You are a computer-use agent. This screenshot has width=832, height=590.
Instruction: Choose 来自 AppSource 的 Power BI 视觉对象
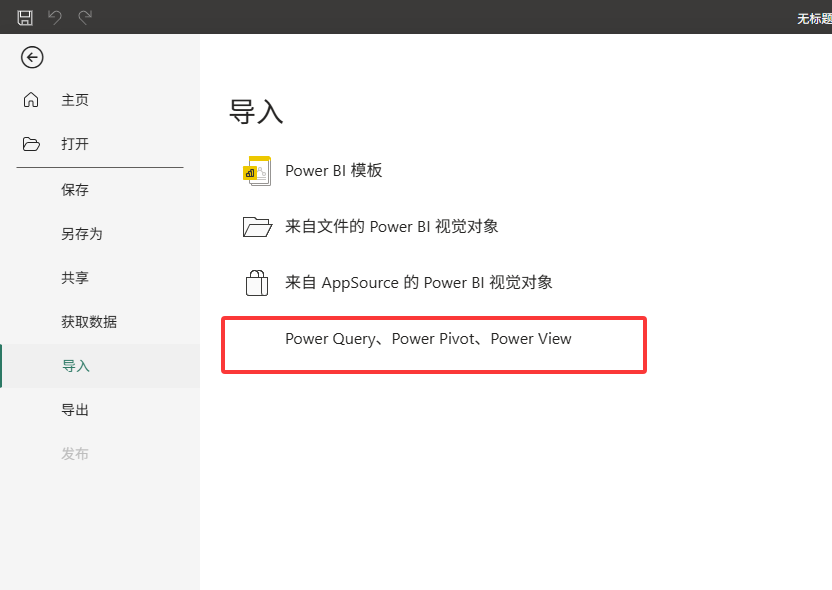pyautogui.click(x=419, y=283)
